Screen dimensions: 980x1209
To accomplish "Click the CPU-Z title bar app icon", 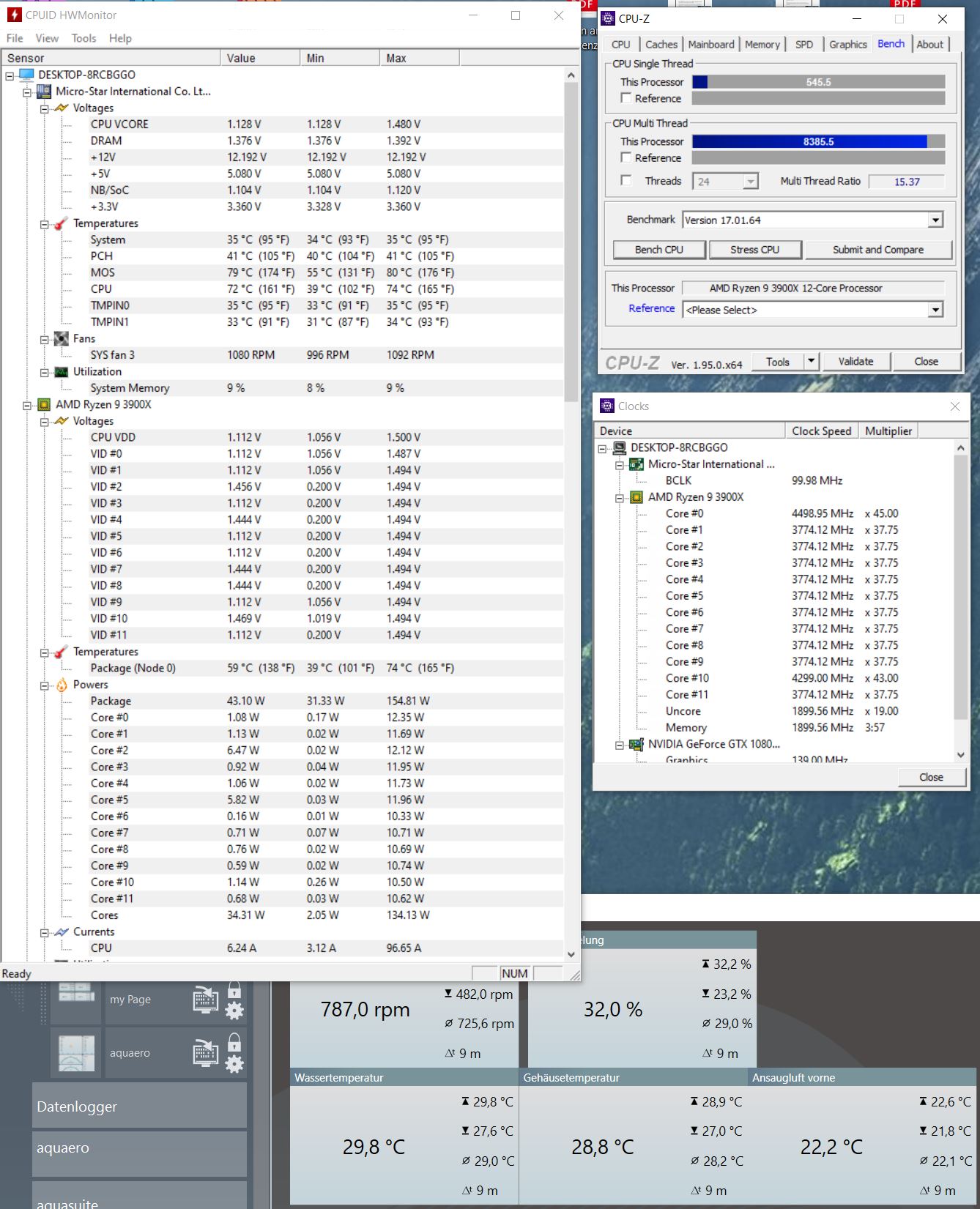I will (x=608, y=19).
